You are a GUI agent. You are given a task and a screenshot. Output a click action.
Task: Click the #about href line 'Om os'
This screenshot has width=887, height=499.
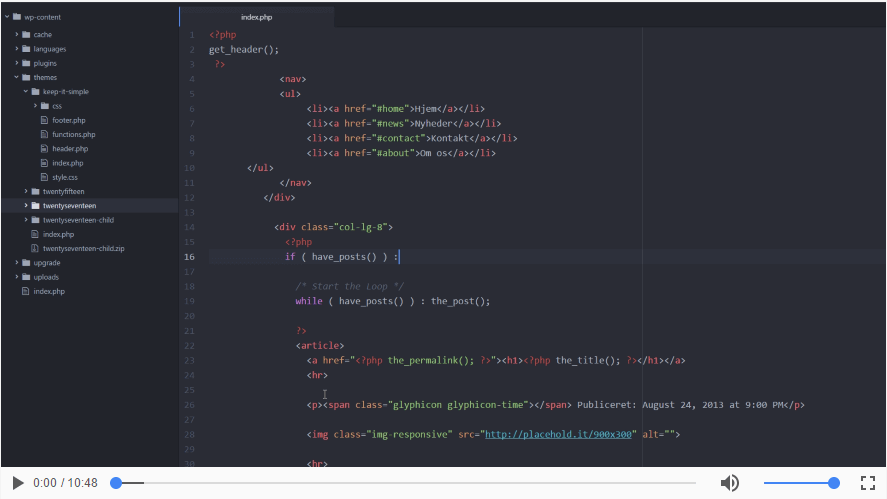401,153
